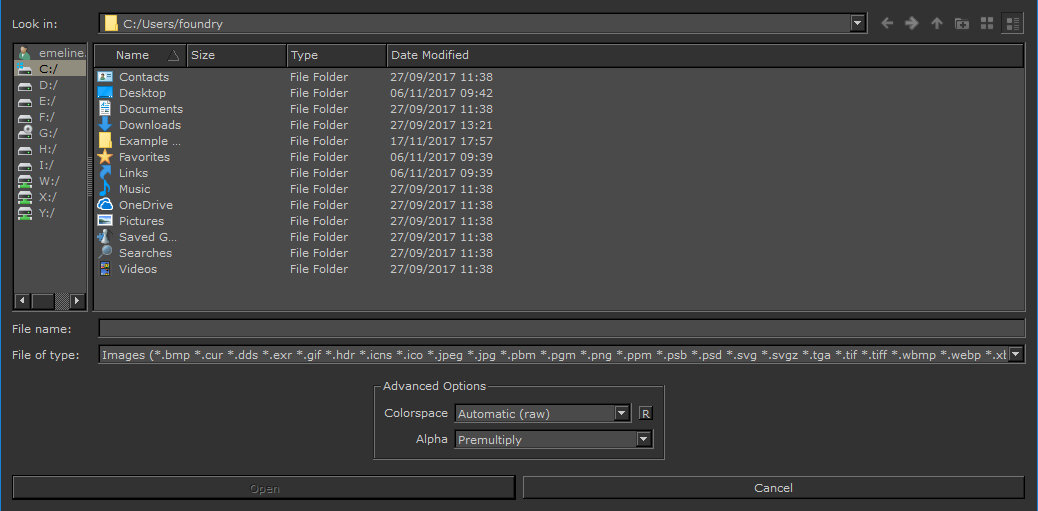
Task: Select the OneDrive cloud folder
Action: [x=145, y=205]
